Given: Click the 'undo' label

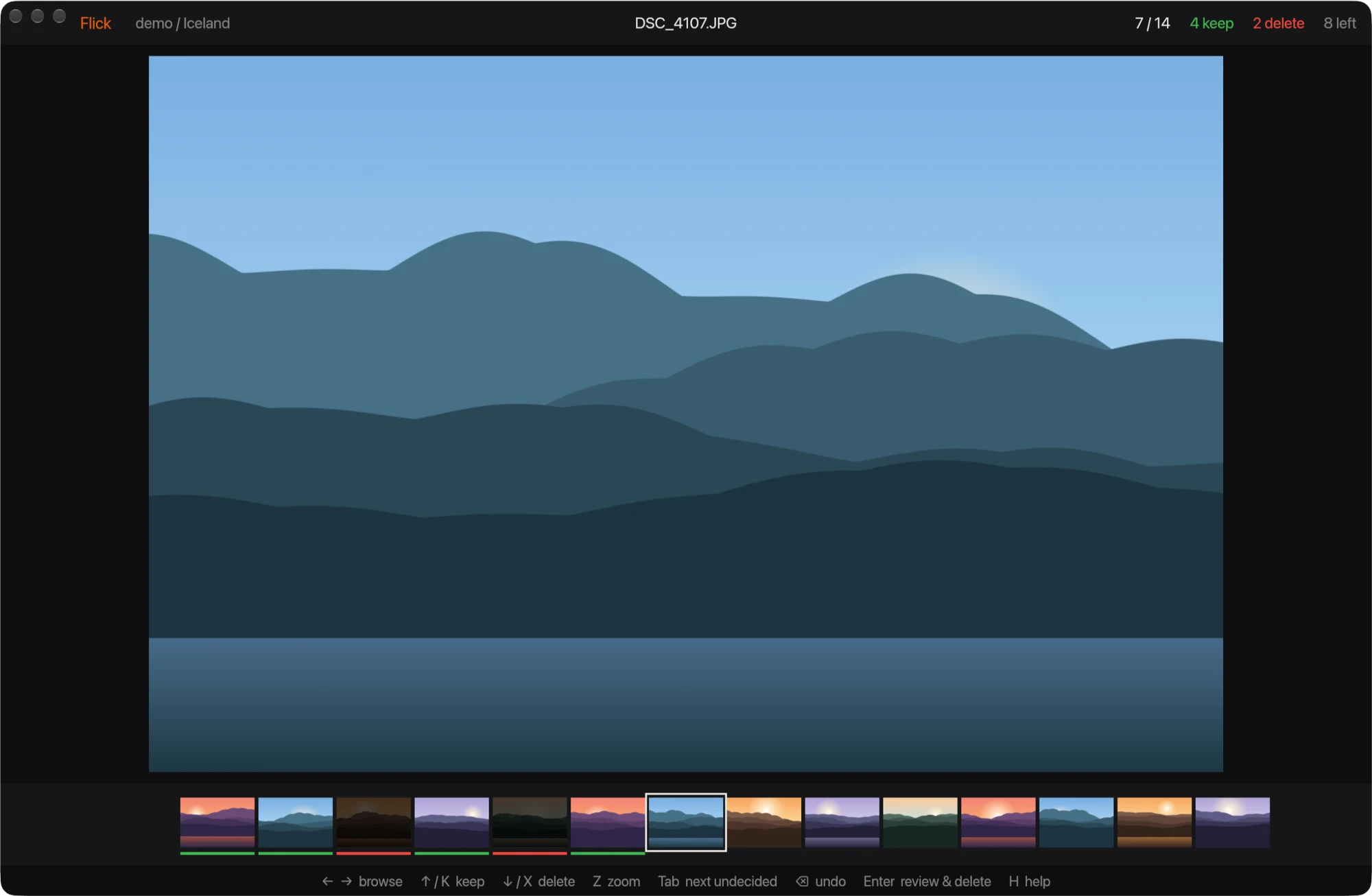Looking at the screenshot, I should click(830, 882).
